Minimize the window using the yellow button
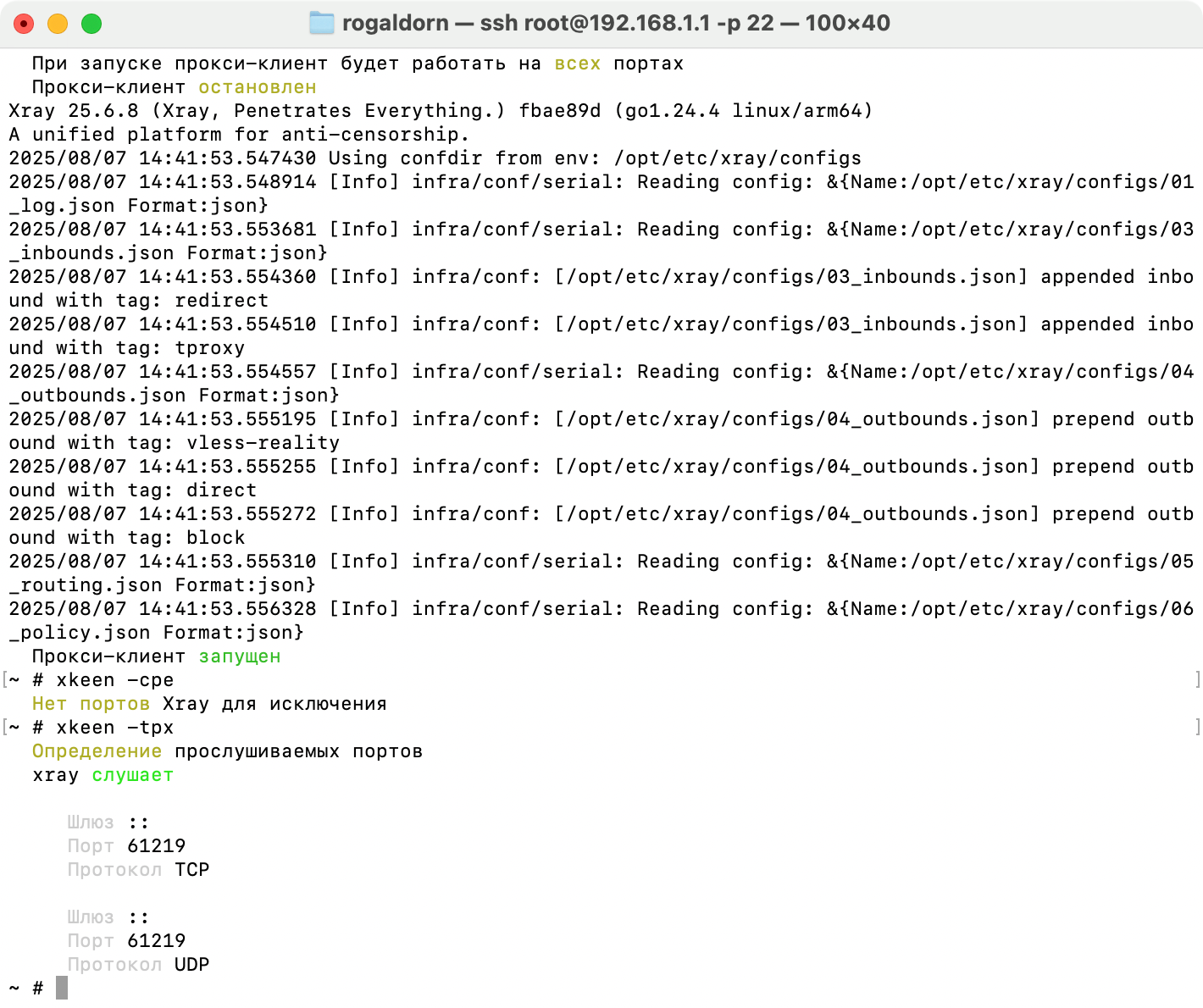Viewport: 1203px width, 1008px height. click(58, 24)
